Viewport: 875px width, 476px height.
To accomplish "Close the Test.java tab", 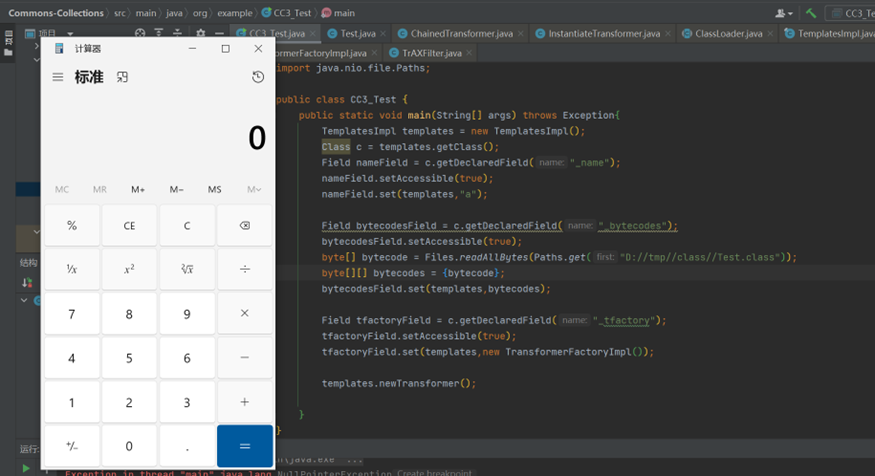I will 383,34.
